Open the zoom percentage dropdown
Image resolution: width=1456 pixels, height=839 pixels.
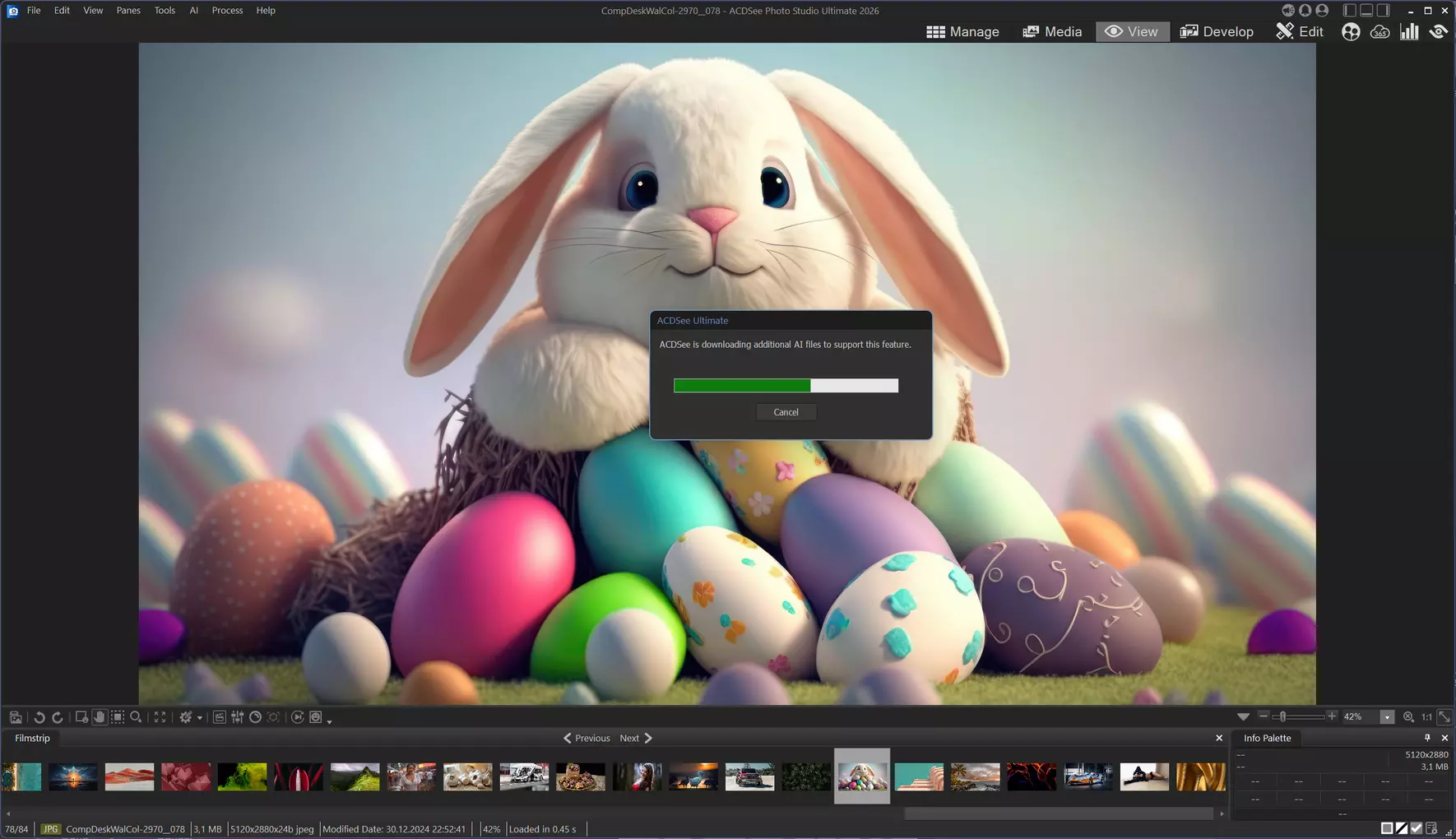tap(1387, 717)
